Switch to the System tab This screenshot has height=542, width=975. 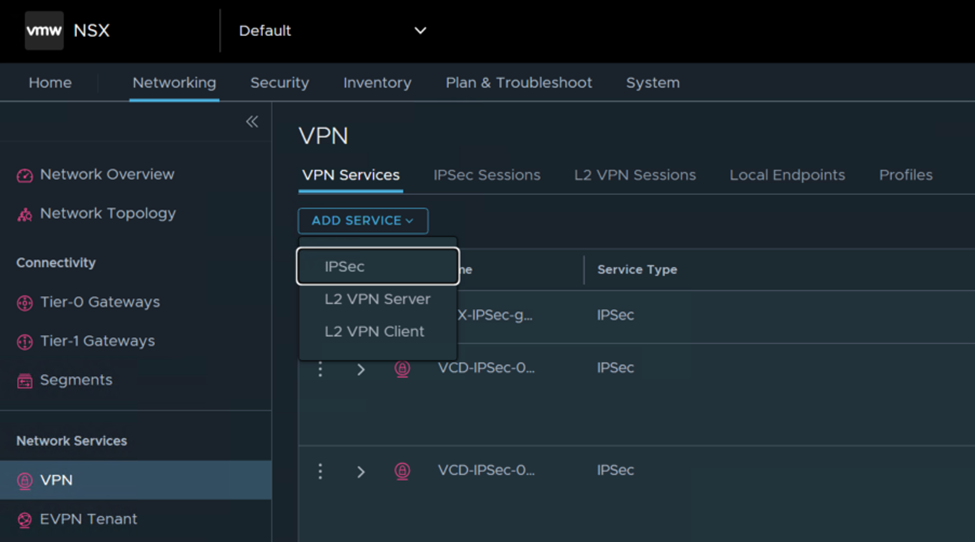(x=653, y=83)
